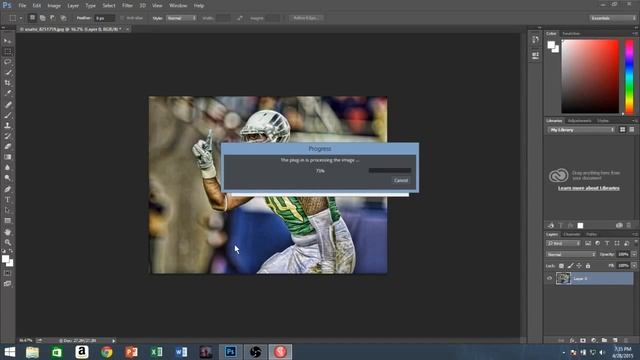Screen dimensions: 640x360
Task: Toggle pixel layer filter in Layers panel
Action: click(588, 243)
